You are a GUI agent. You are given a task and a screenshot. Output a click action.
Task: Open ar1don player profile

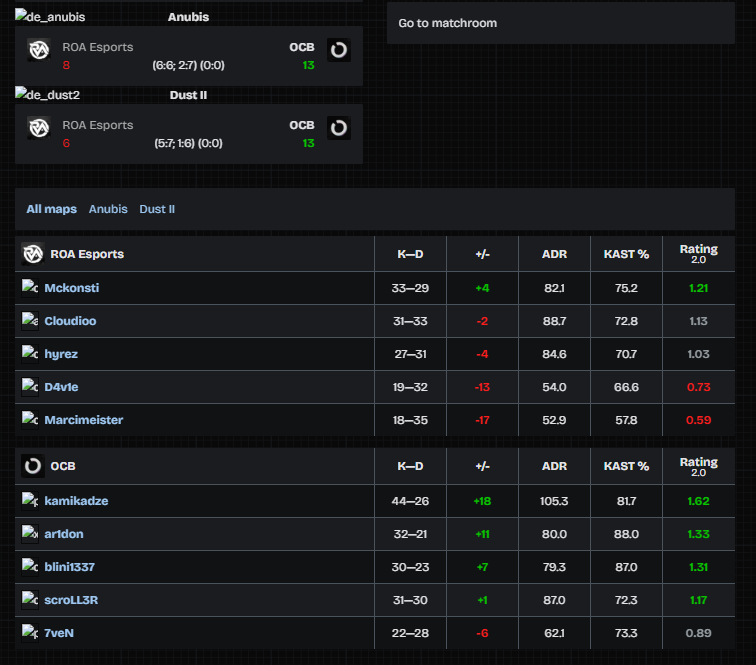(64, 534)
